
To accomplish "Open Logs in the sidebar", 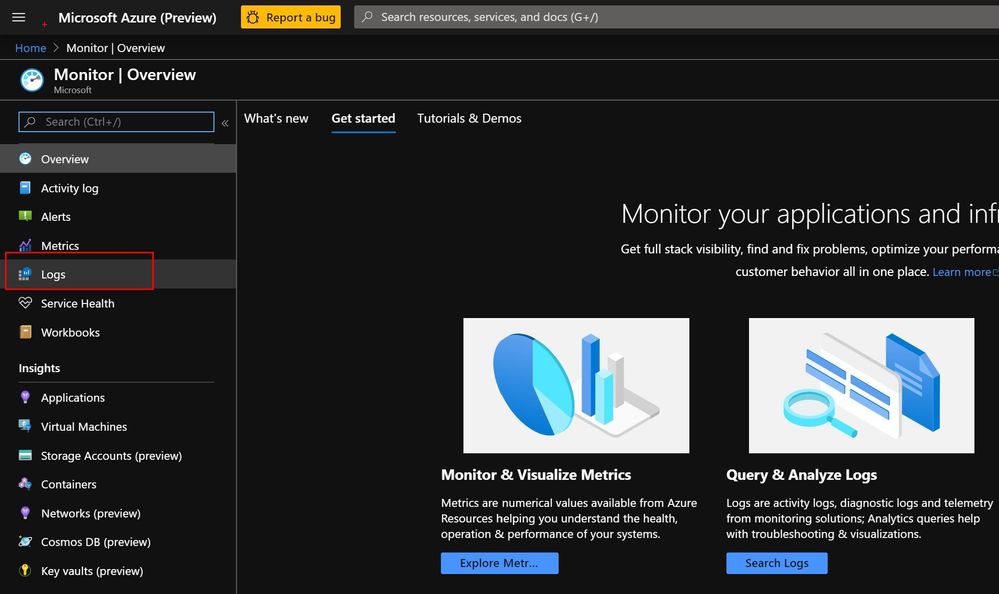I will [x=118, y=274].
